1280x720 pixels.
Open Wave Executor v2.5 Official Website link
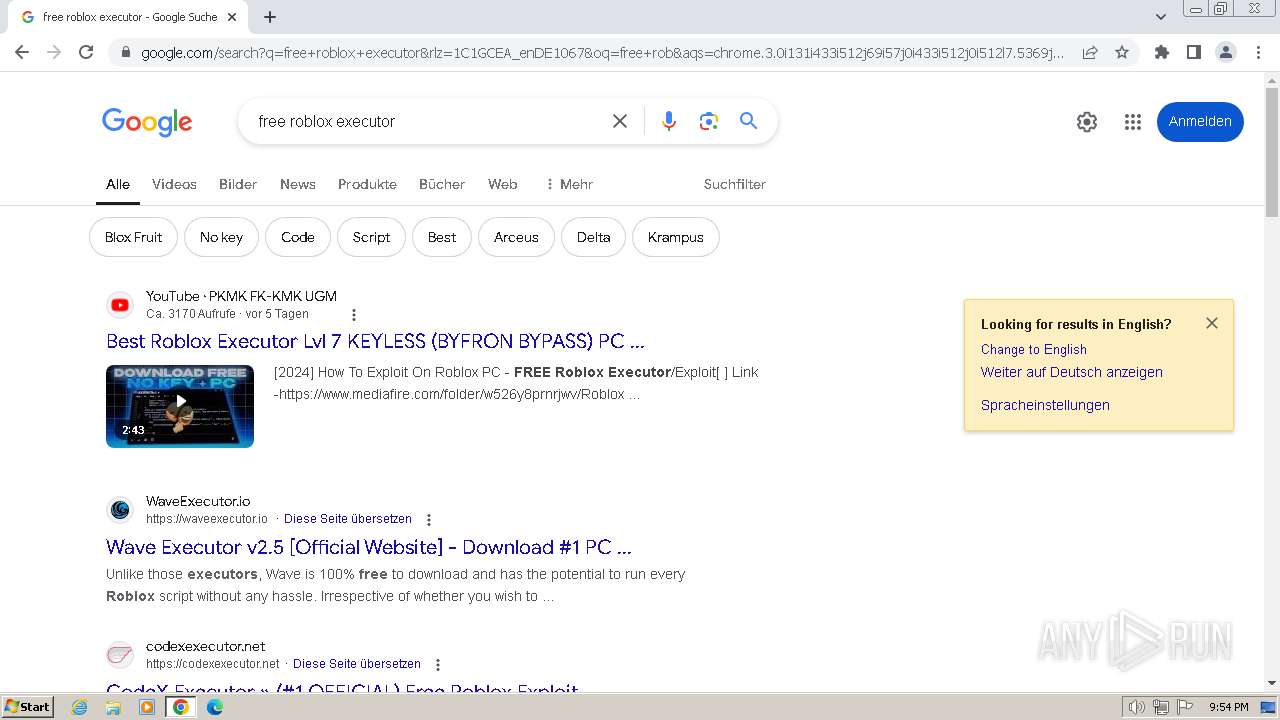pos(369,547)
